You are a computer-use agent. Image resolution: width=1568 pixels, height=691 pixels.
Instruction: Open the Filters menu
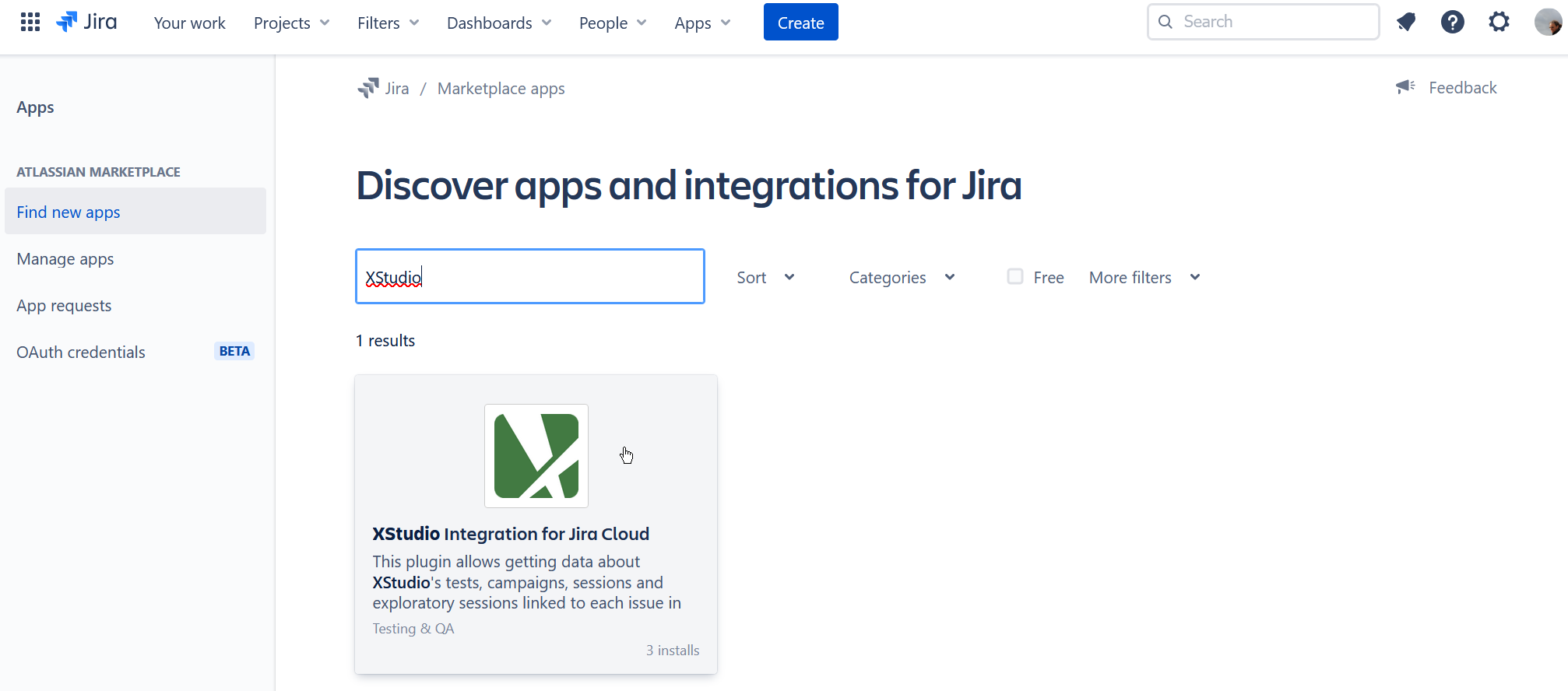coord(388,23)
